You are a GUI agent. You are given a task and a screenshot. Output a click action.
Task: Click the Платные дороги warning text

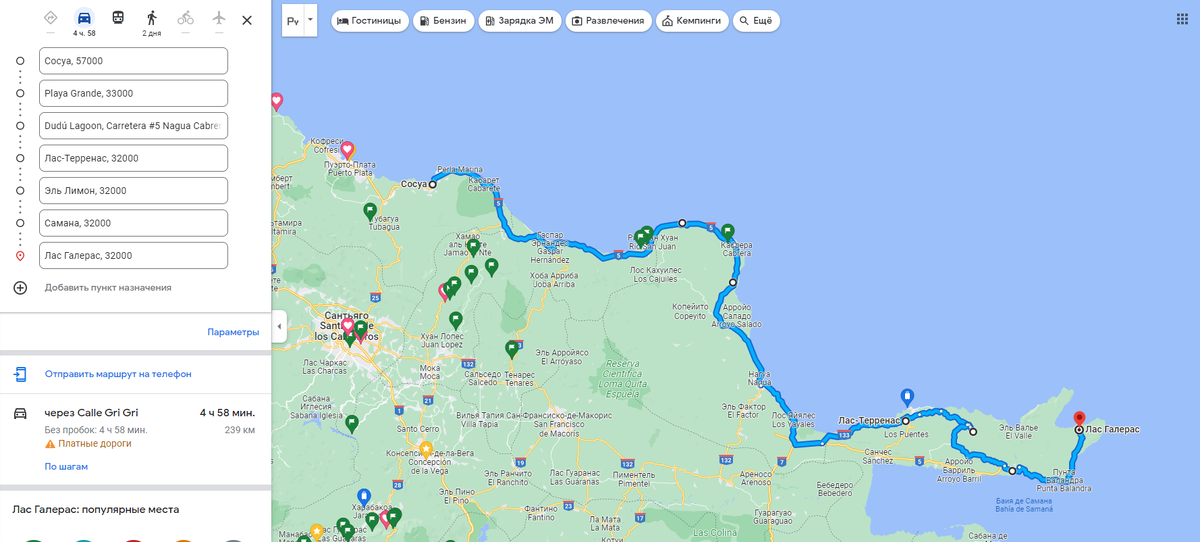(x=95, y=443)
